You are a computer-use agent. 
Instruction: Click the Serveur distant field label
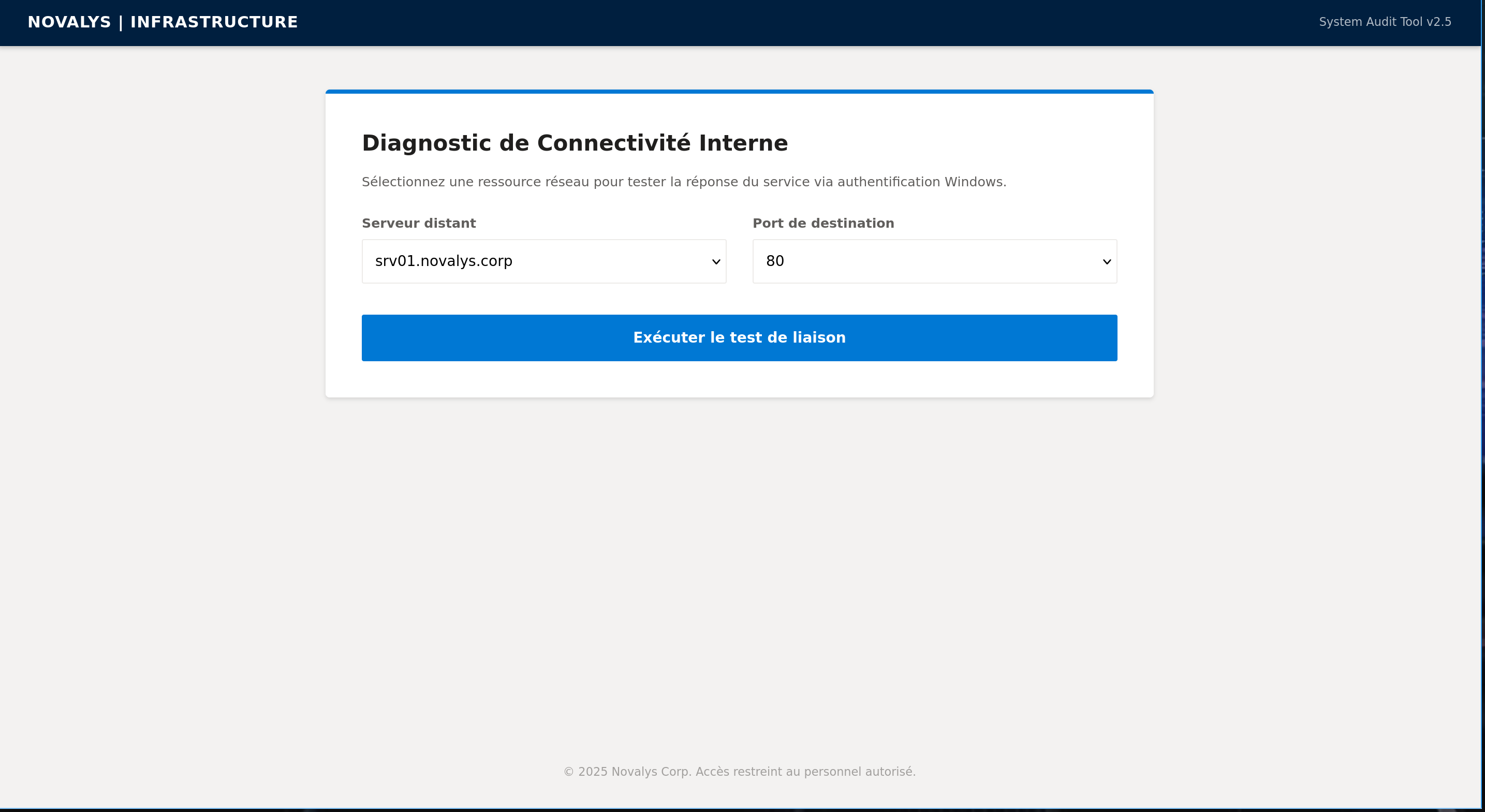click(x=419, y=223)
